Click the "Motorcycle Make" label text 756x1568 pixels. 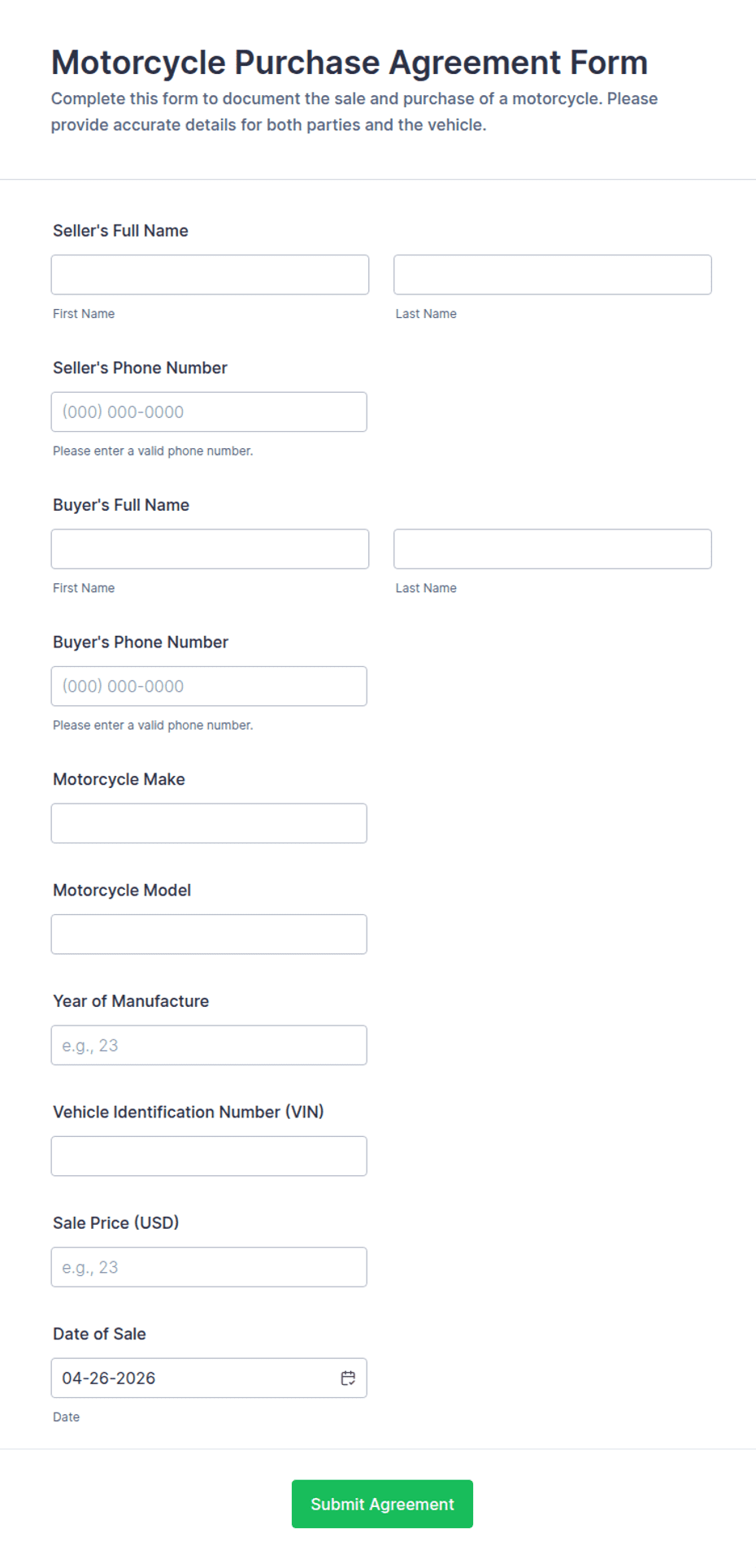point(119,779)
